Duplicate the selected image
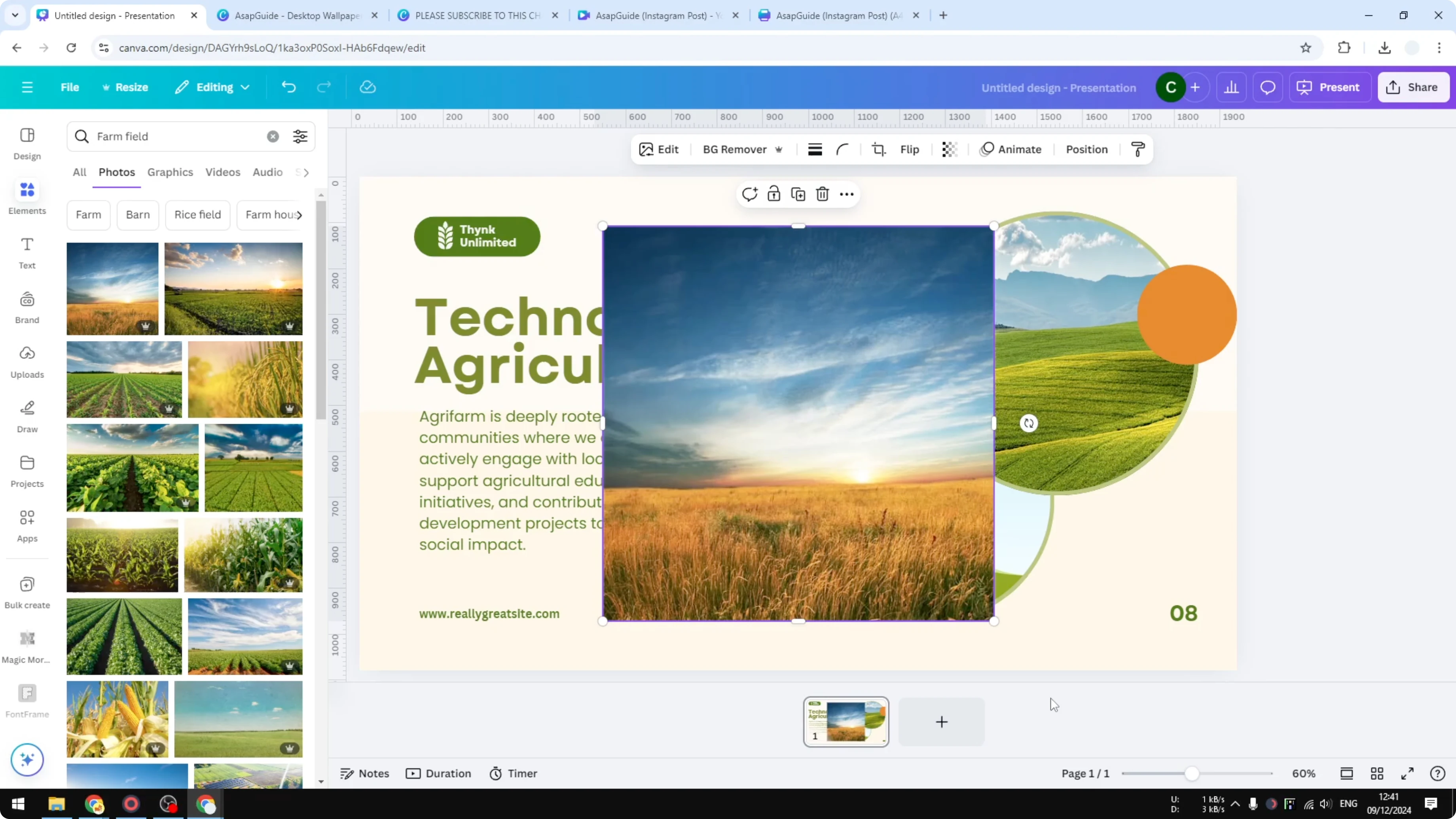The width and height of the screenshot is (1456, 819). (798, 194)
